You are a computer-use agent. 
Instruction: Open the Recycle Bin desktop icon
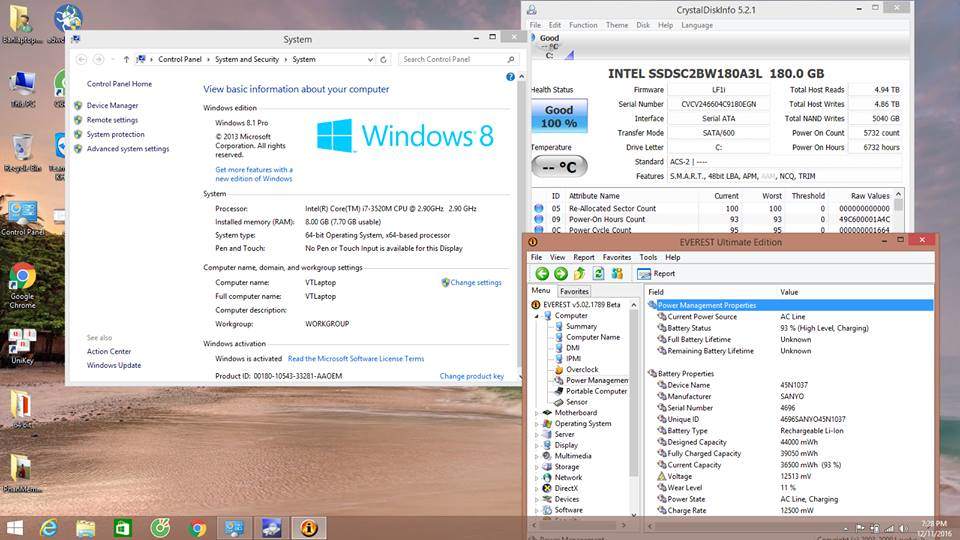23,152
